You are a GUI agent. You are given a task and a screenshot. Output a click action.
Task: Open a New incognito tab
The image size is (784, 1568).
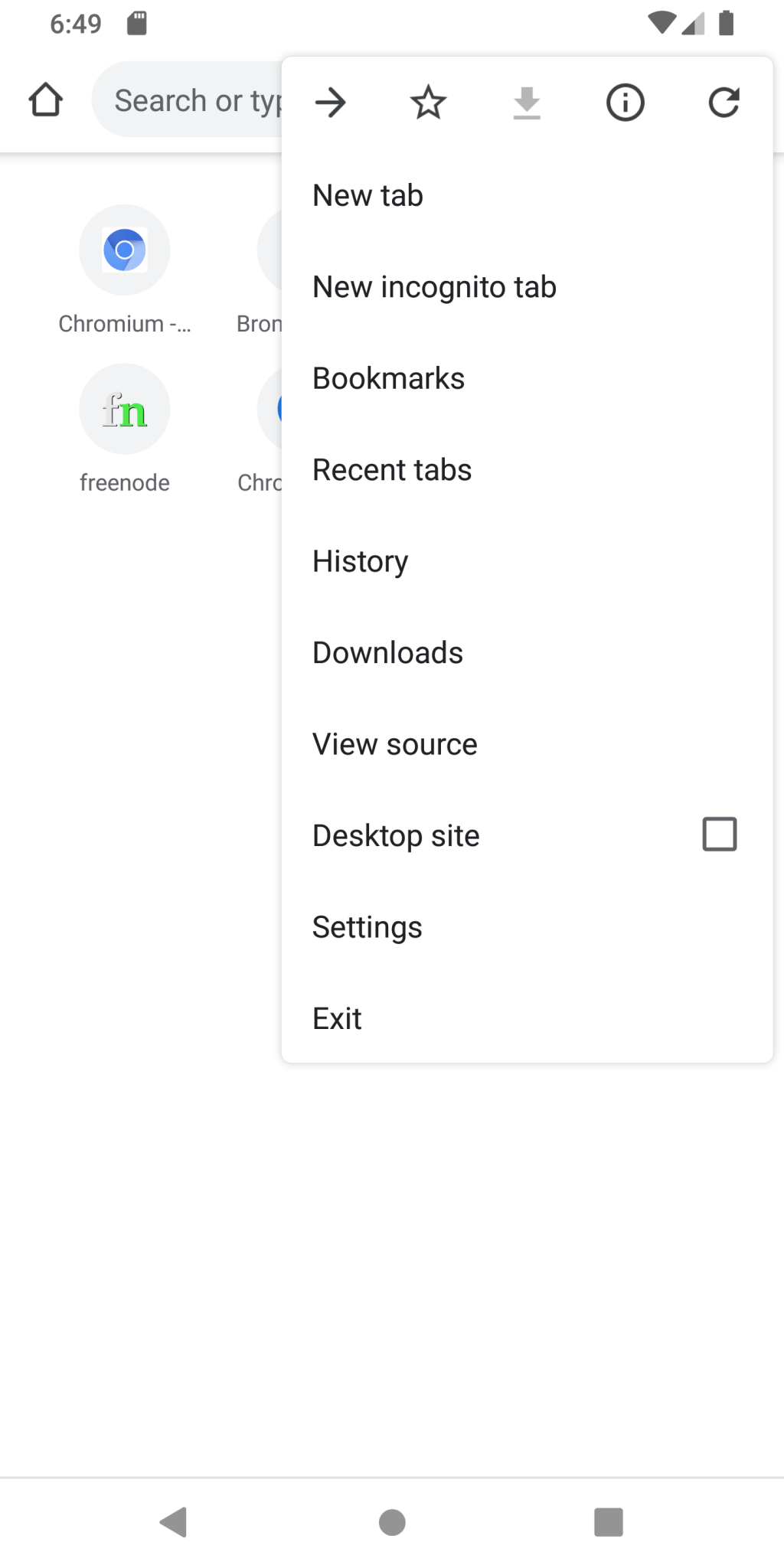point(434,286)
